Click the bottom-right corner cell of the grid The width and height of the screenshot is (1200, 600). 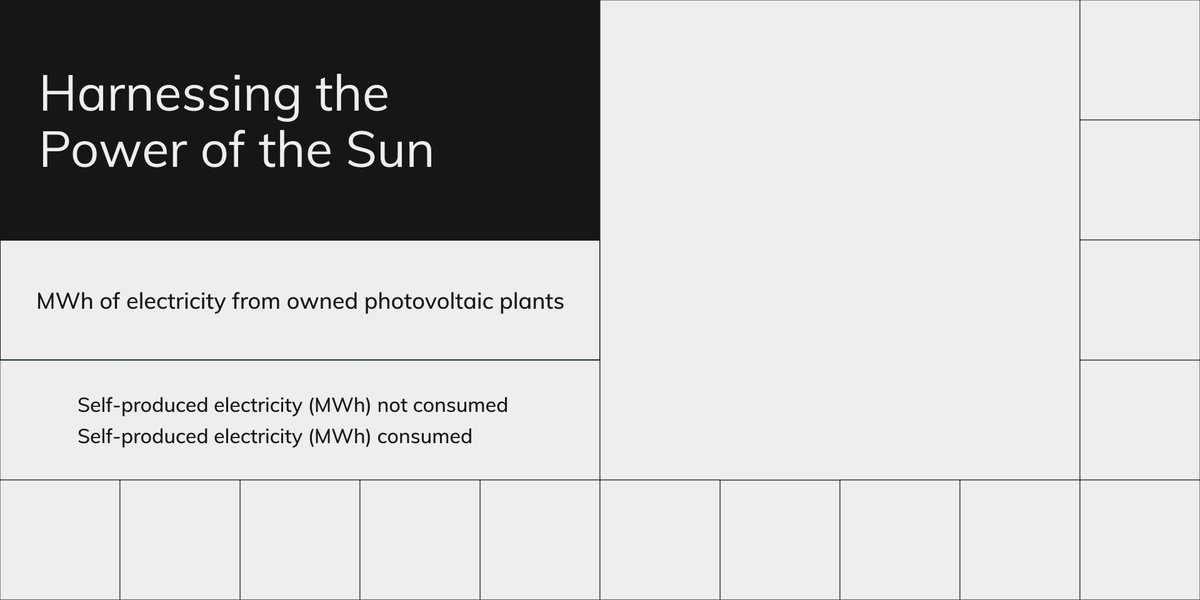click(x=1140, y=540)
